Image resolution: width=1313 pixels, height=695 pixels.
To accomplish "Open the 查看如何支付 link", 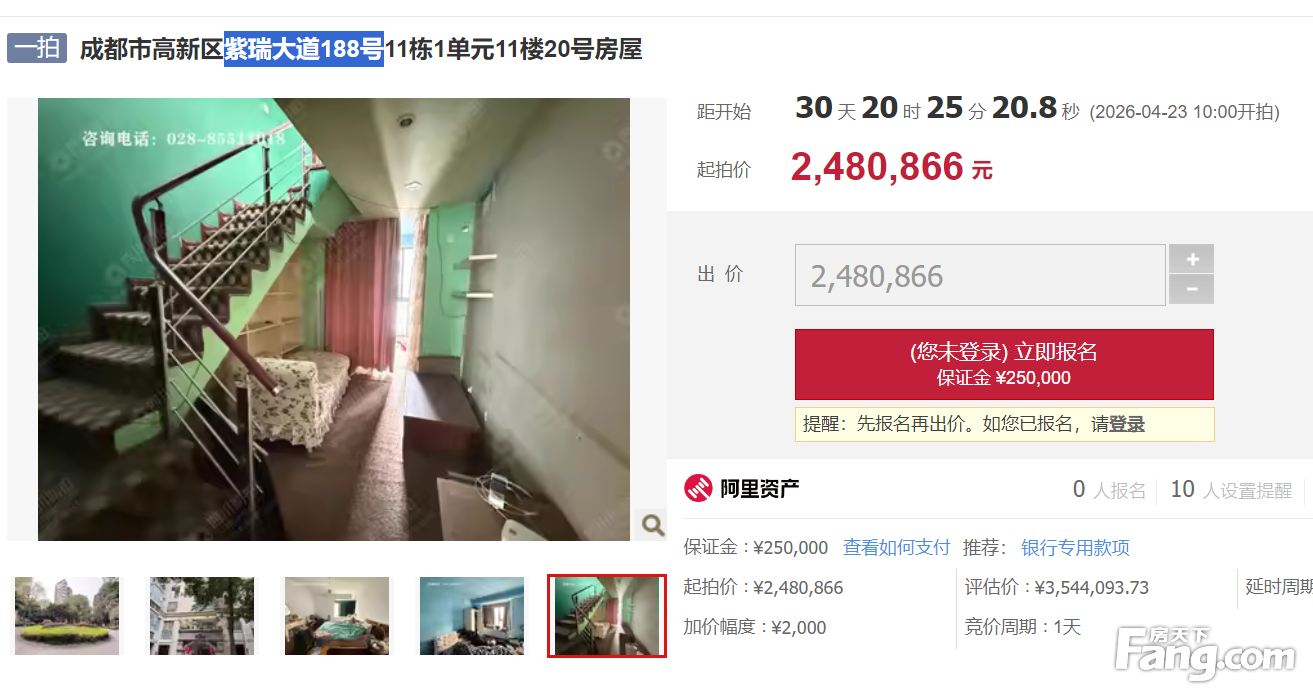I will click(896, 548).
